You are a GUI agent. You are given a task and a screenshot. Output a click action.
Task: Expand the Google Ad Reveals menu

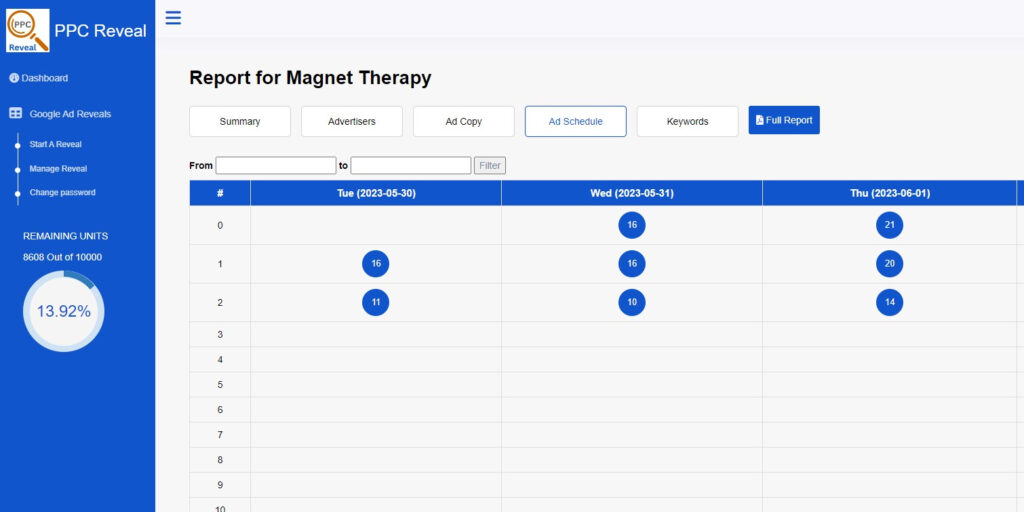(x=70, y=114)
